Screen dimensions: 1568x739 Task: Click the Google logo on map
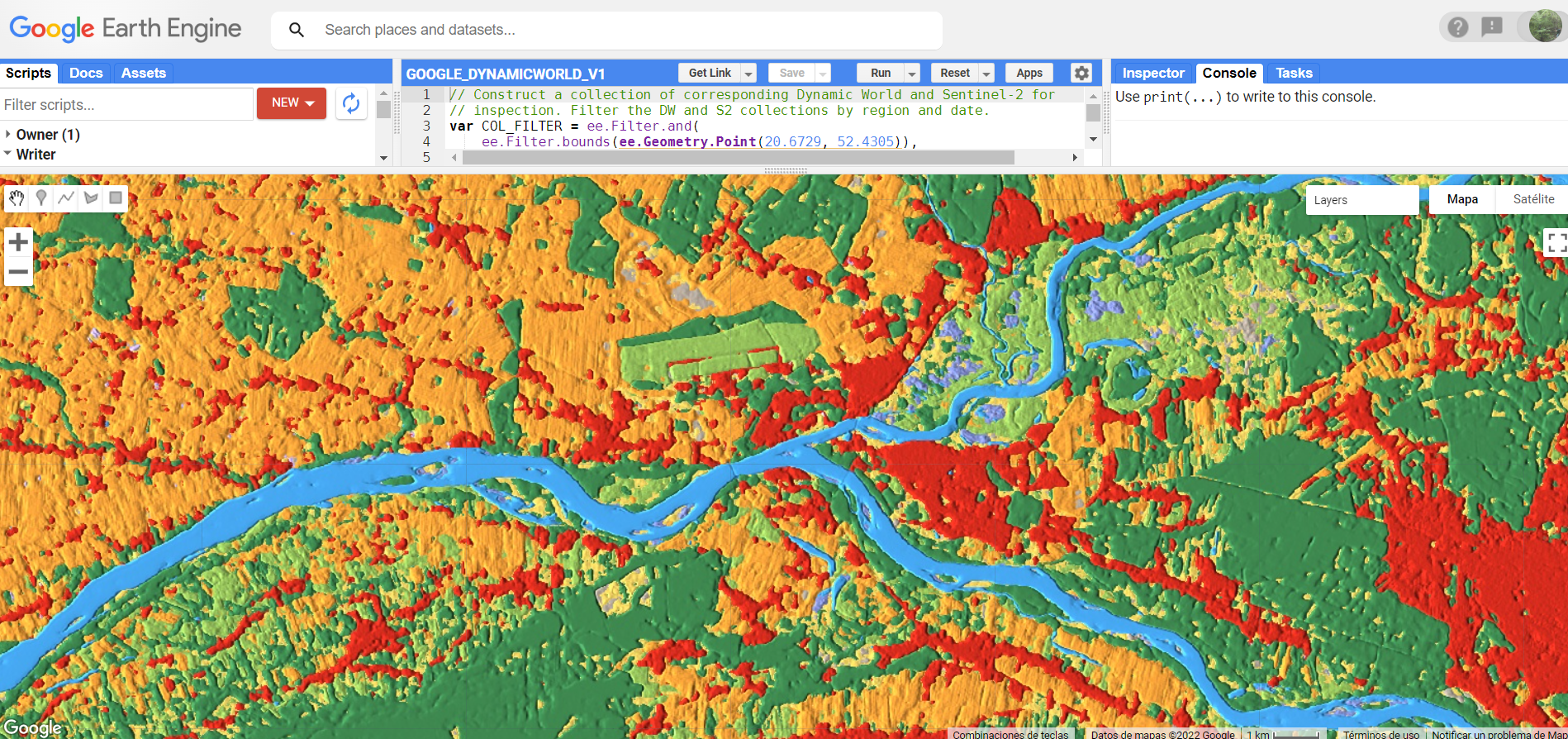pos(33,727)
